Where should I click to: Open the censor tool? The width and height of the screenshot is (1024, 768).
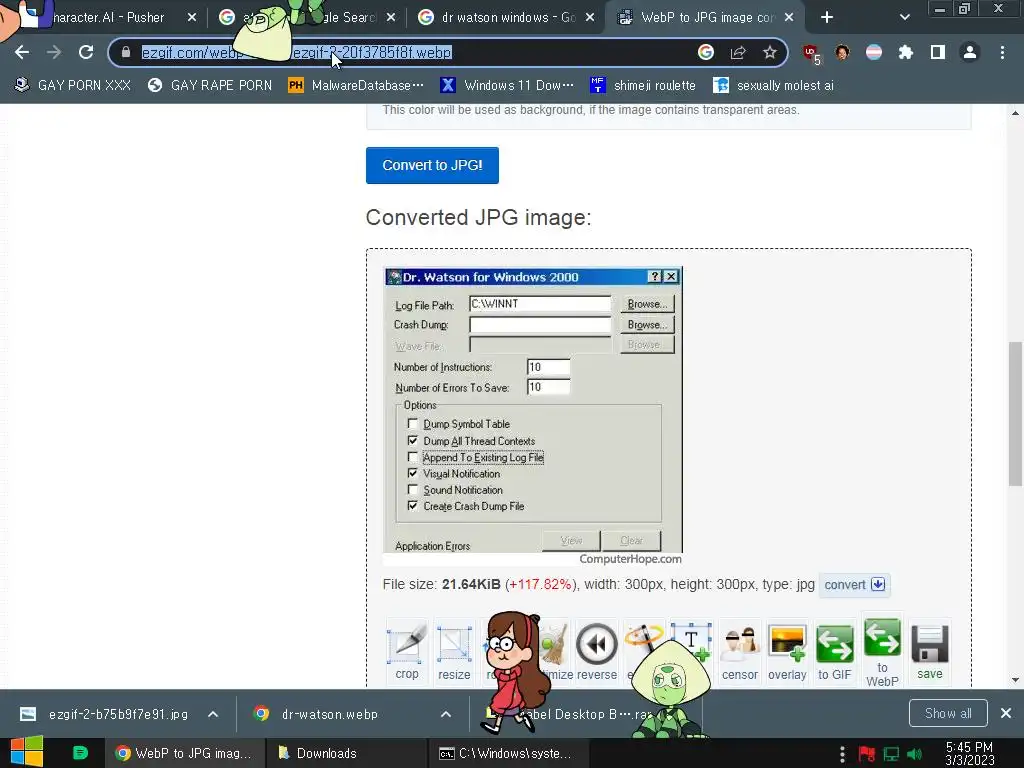740,650
